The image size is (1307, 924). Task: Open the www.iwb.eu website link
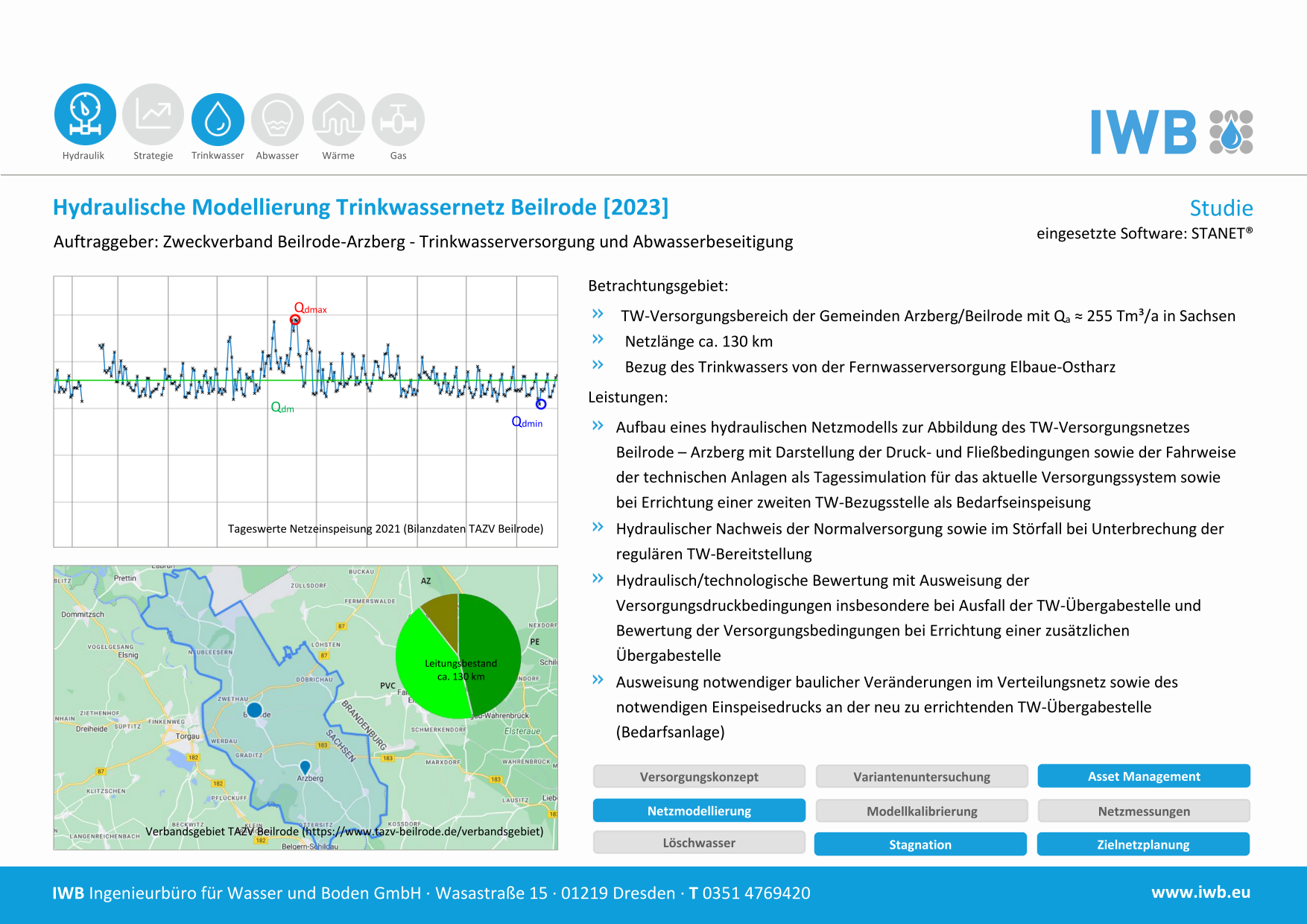tap(1200, 893)
